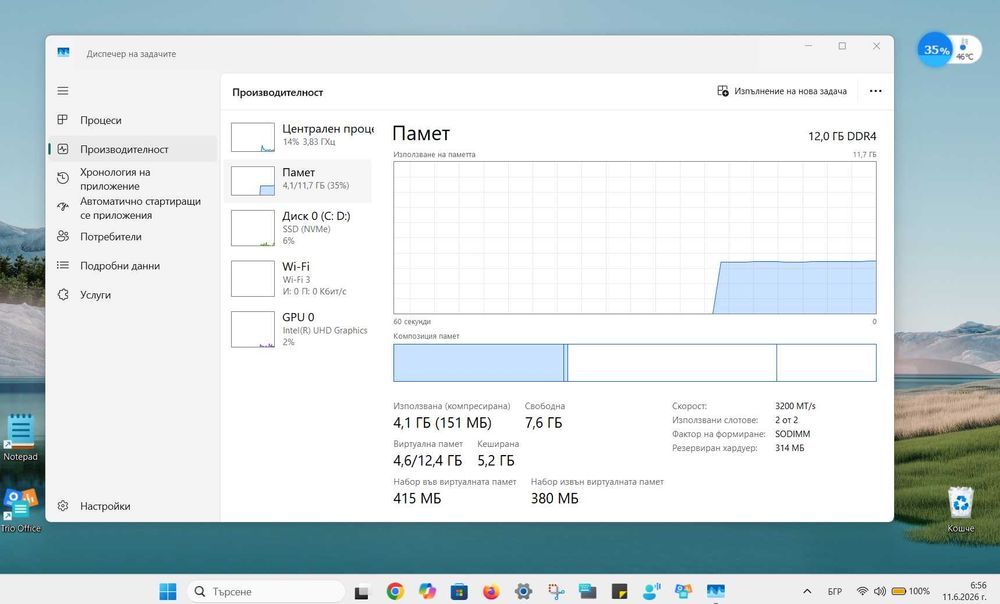
Task: Open Snipping Tool from taskbar
Action: 555,591
